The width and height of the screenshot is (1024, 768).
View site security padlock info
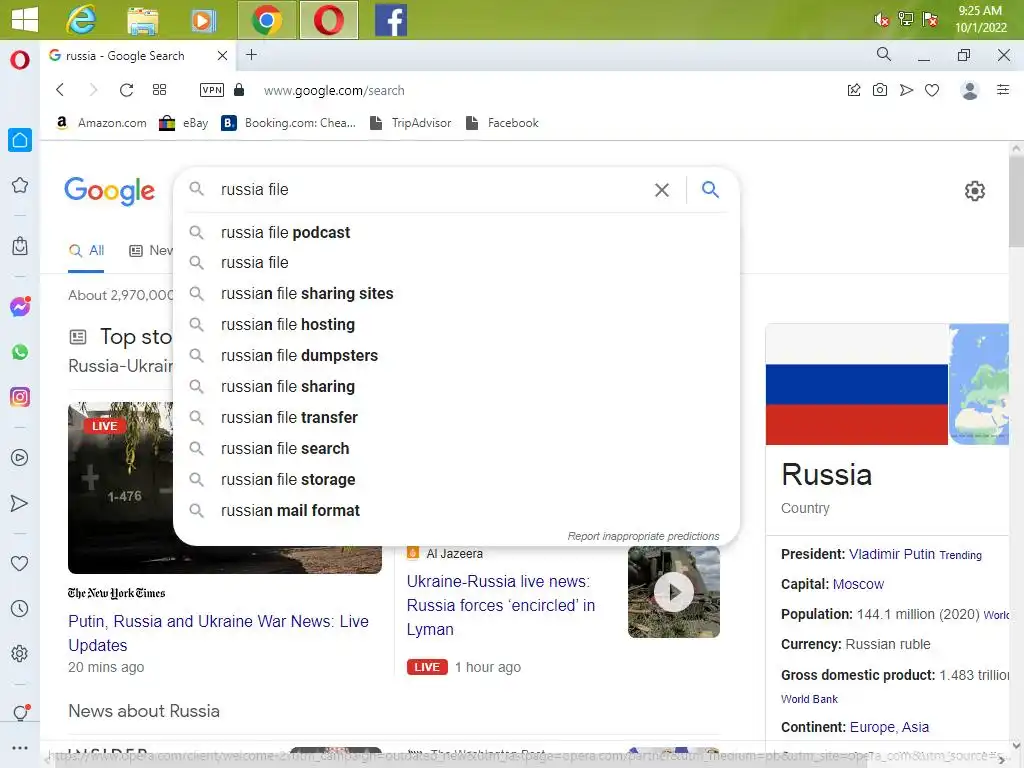click(239, 89)
